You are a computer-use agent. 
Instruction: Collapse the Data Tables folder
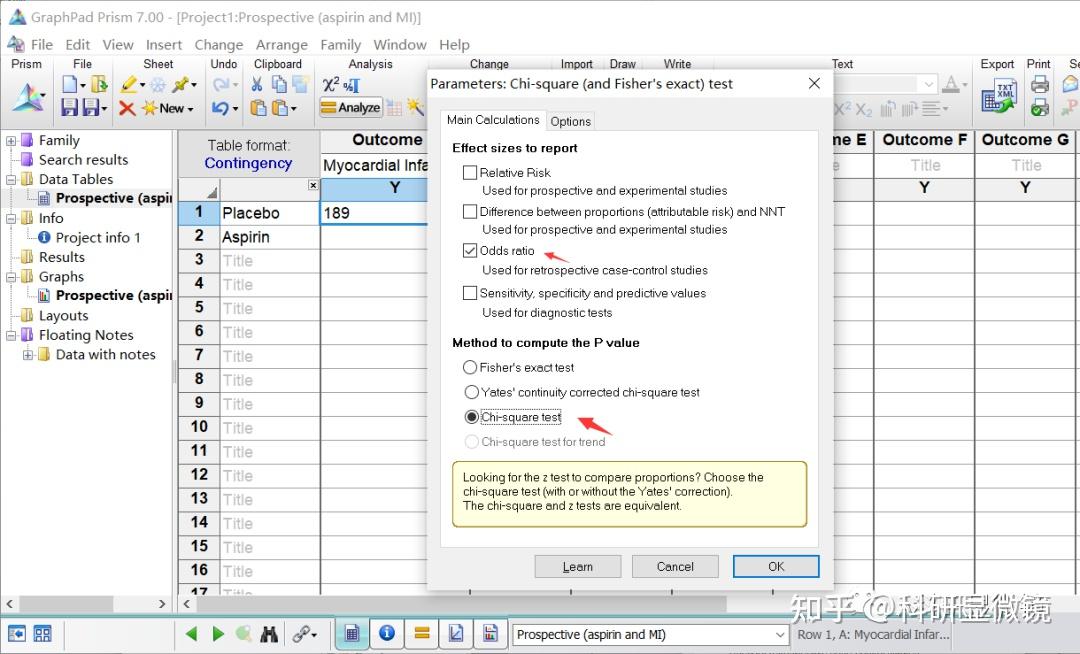[11, 179]
